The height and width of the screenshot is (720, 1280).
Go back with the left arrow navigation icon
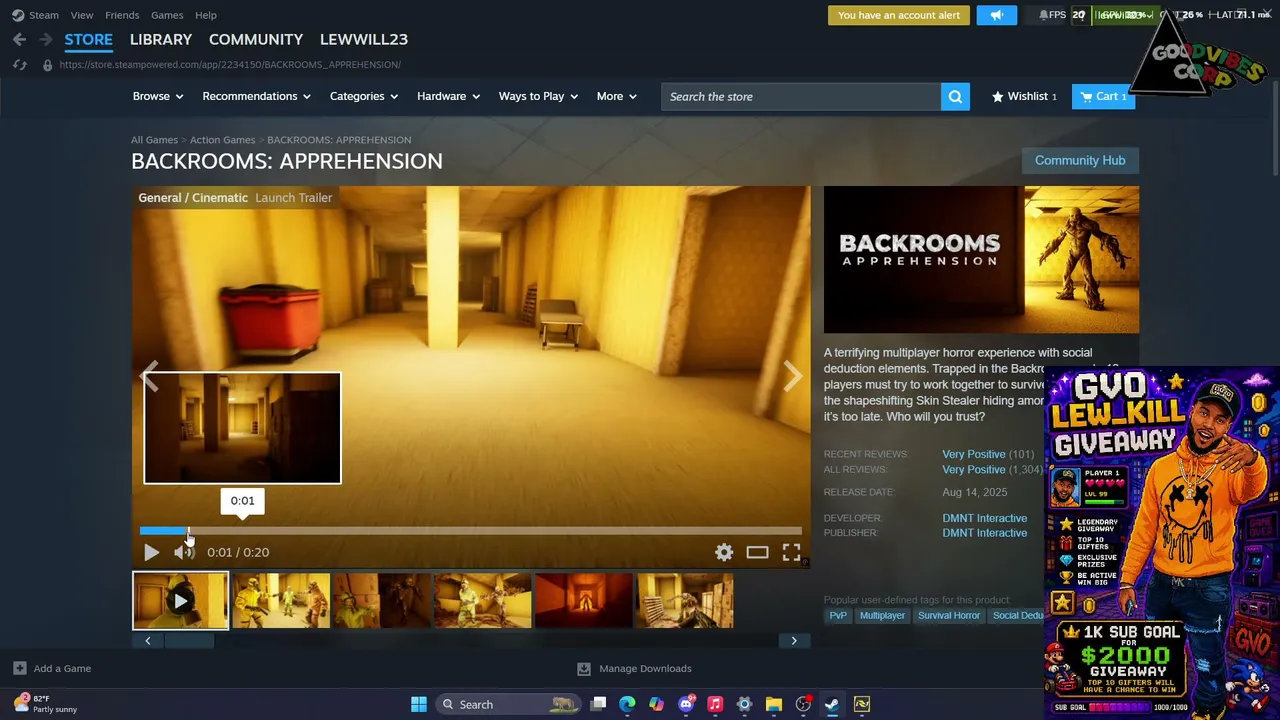click(x=19, y=39)
